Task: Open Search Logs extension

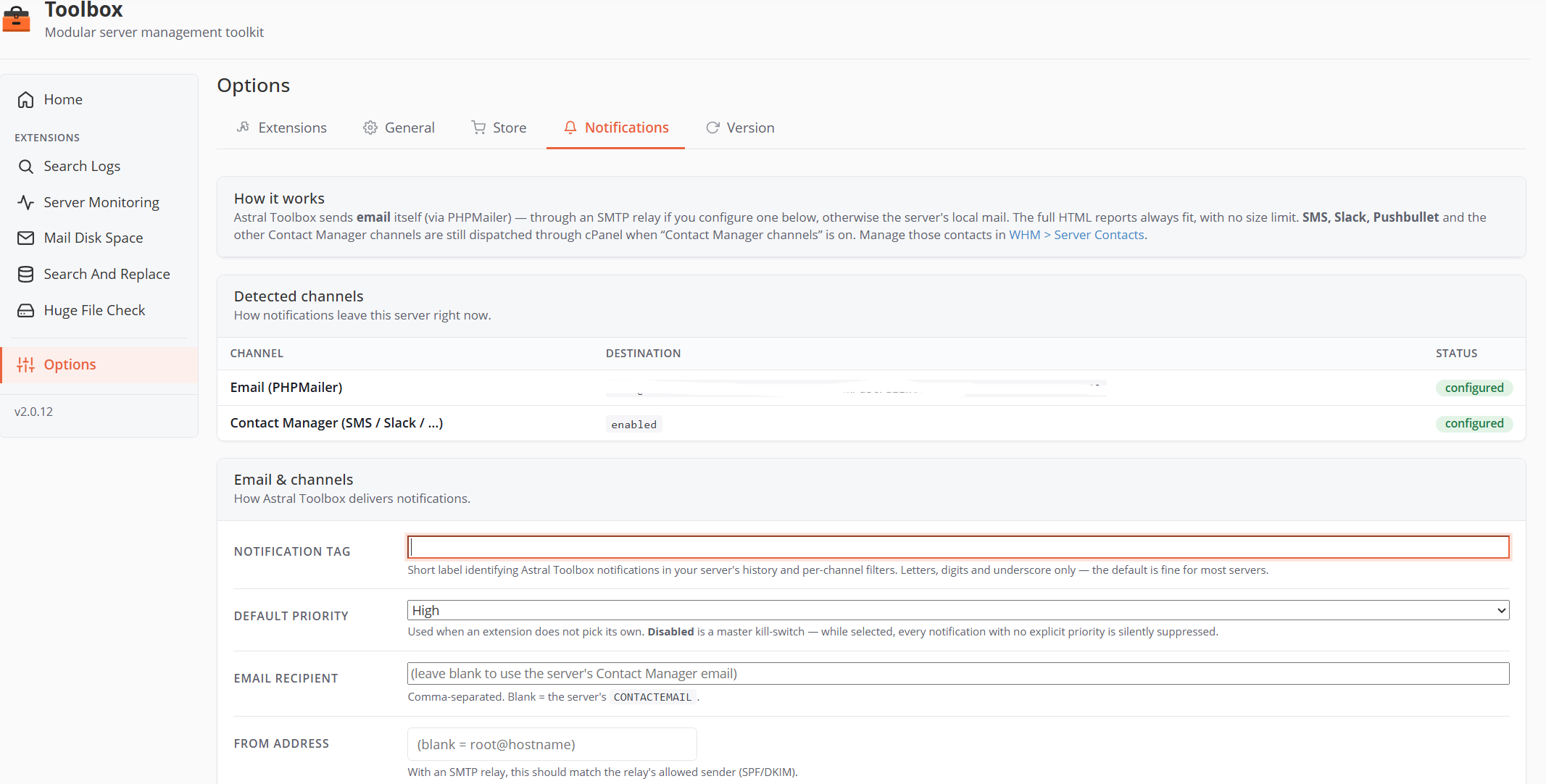Action: [99, 166]
